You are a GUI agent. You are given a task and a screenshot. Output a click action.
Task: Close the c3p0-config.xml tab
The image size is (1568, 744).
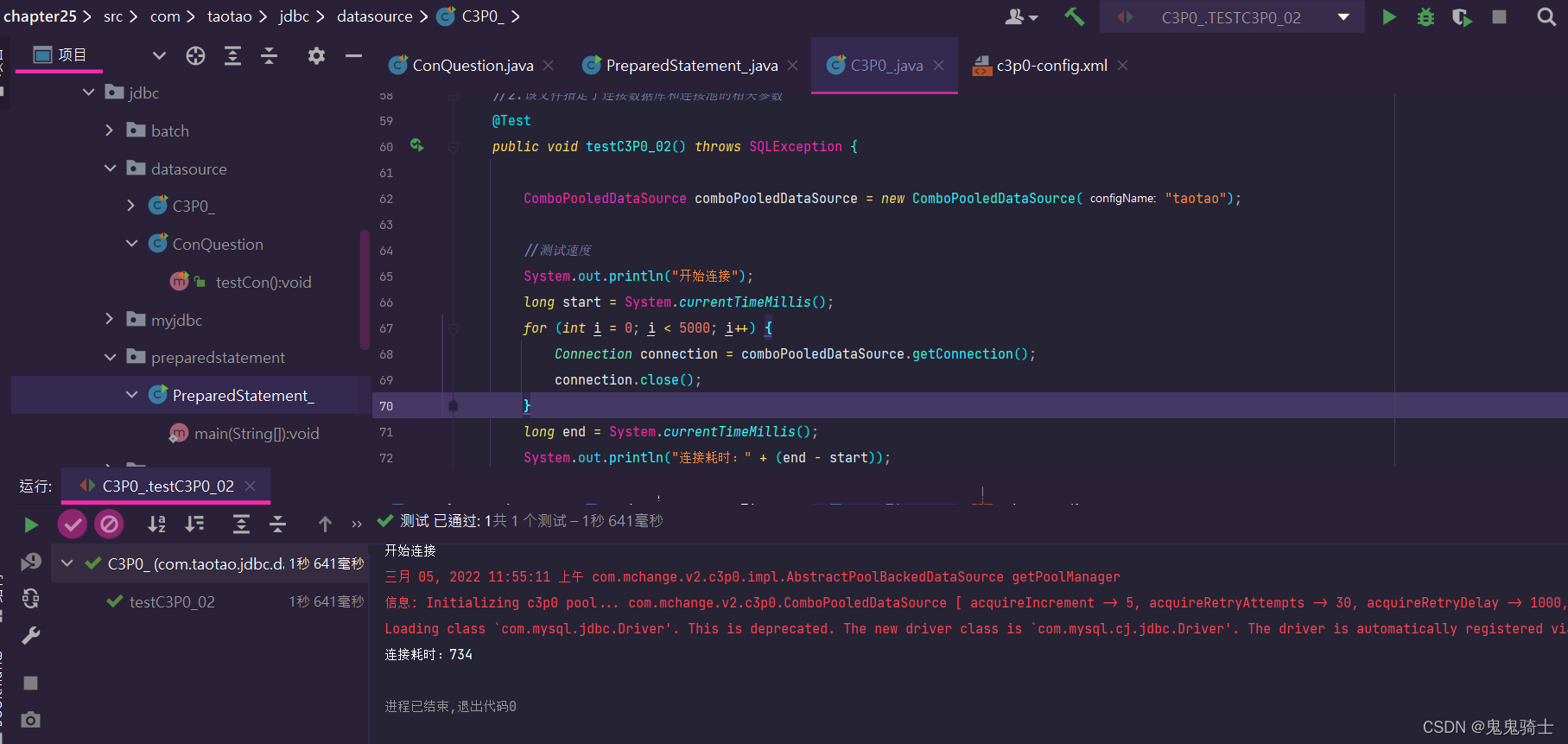tap(1122, 66)
